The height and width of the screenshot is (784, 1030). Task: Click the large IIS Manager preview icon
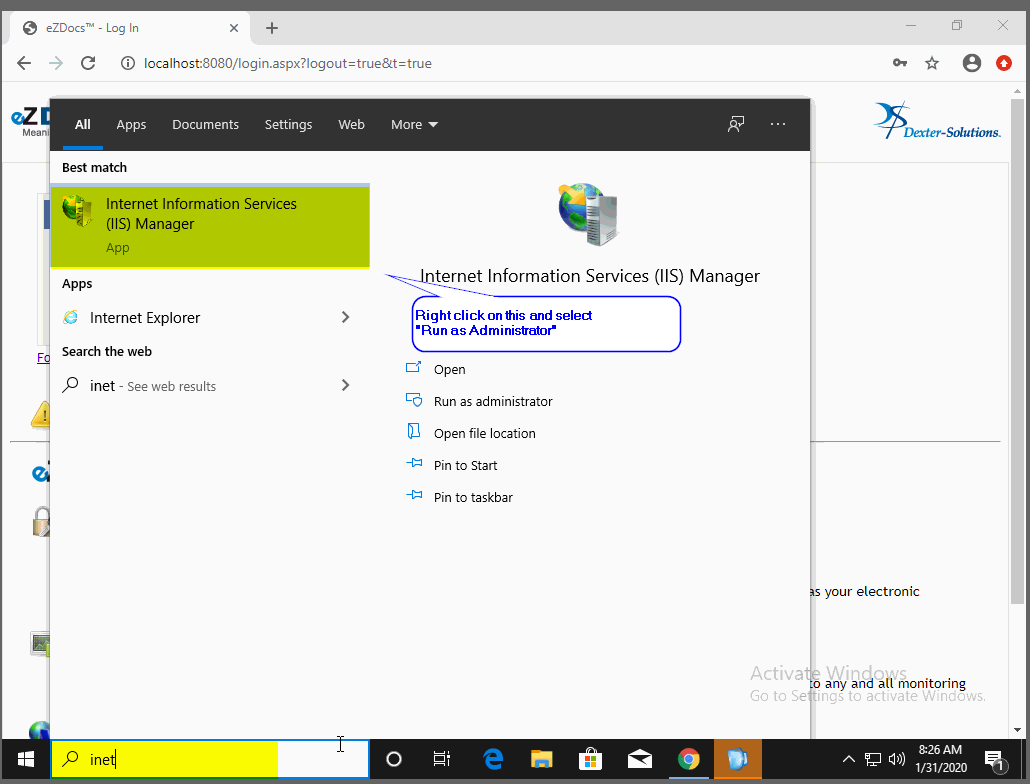(x=589, y=214)
